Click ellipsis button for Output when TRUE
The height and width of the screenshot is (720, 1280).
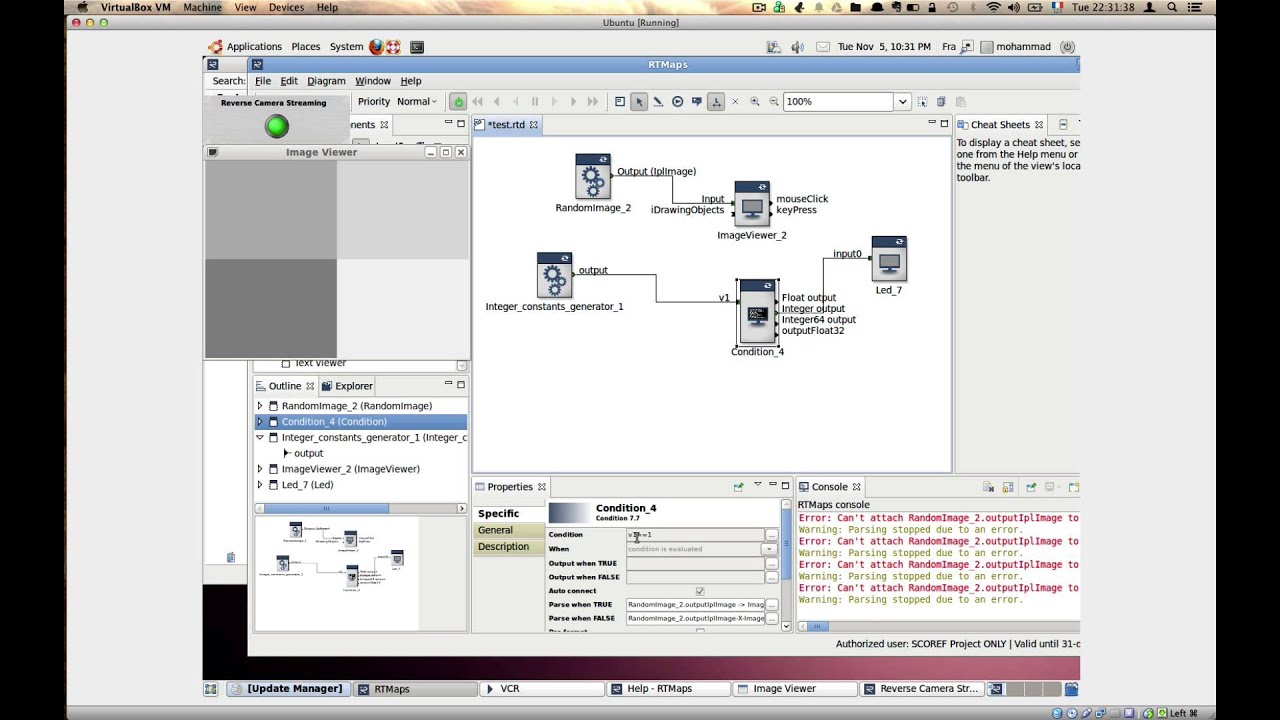(x=771, y=563)
